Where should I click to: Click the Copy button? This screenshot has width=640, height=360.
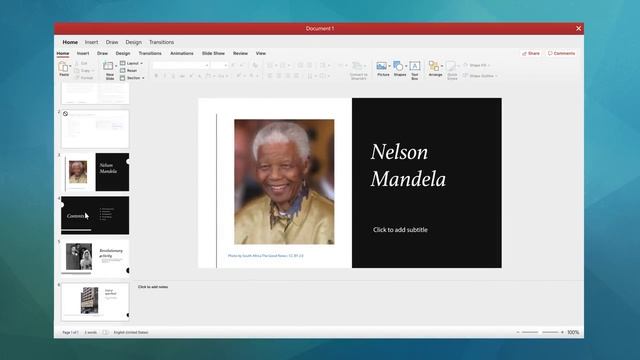(83, 71)
